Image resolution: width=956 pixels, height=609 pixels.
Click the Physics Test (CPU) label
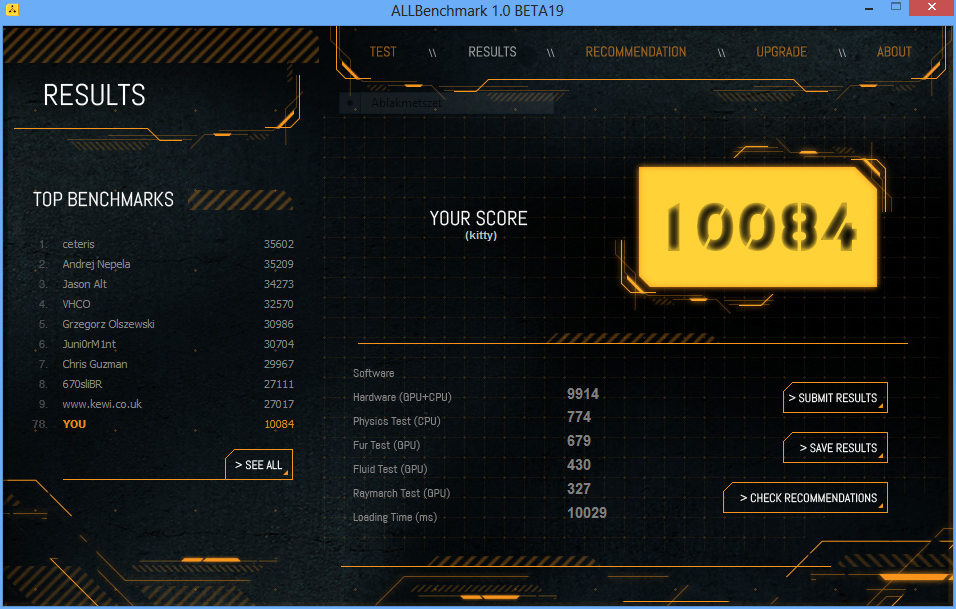coord(396,421)
